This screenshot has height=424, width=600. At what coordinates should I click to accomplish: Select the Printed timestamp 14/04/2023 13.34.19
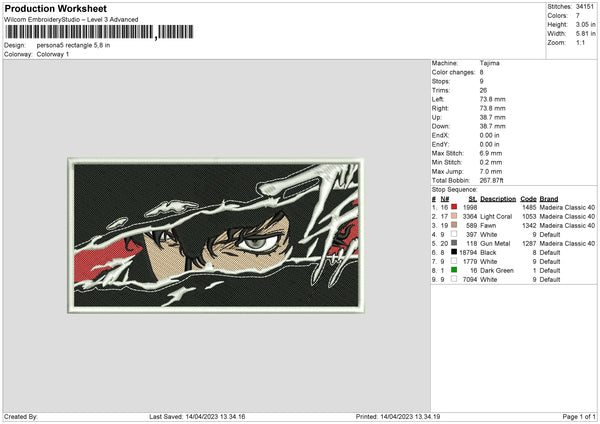pos(410,416)
